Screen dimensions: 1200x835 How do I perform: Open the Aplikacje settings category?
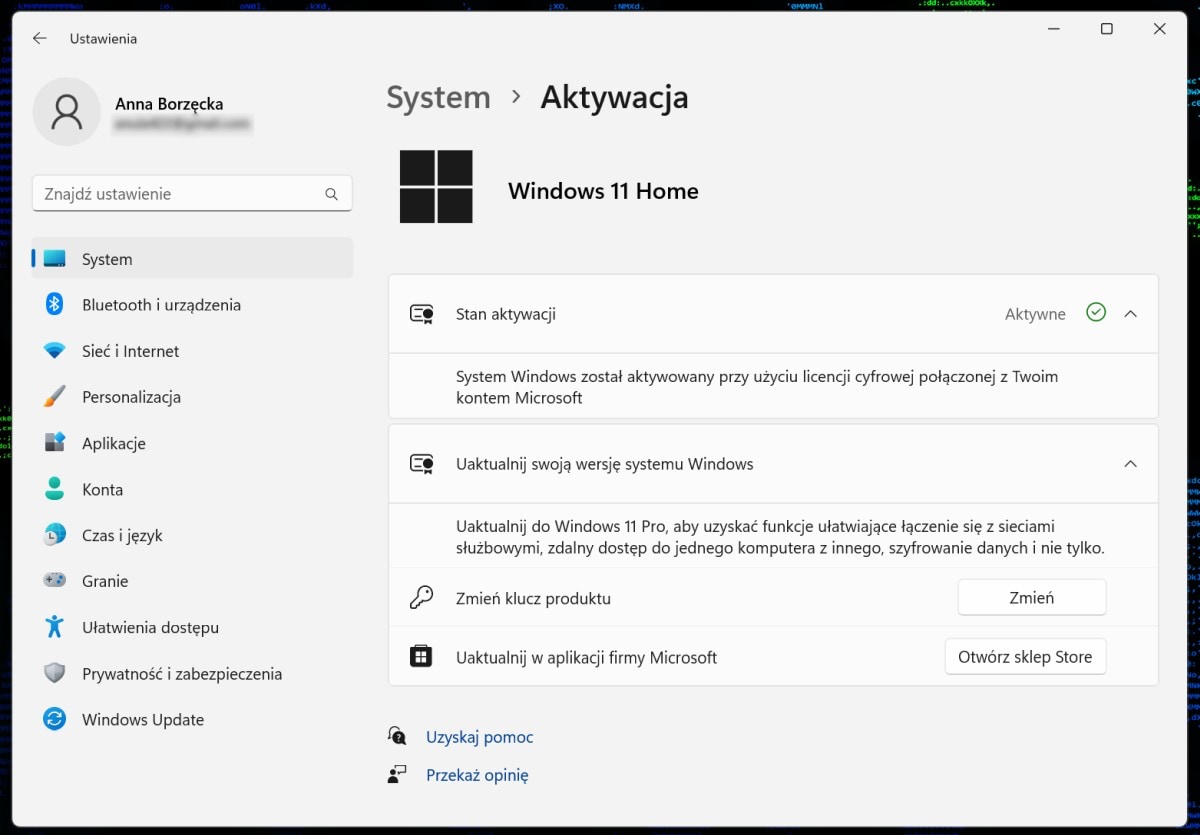tap(113, 443)
